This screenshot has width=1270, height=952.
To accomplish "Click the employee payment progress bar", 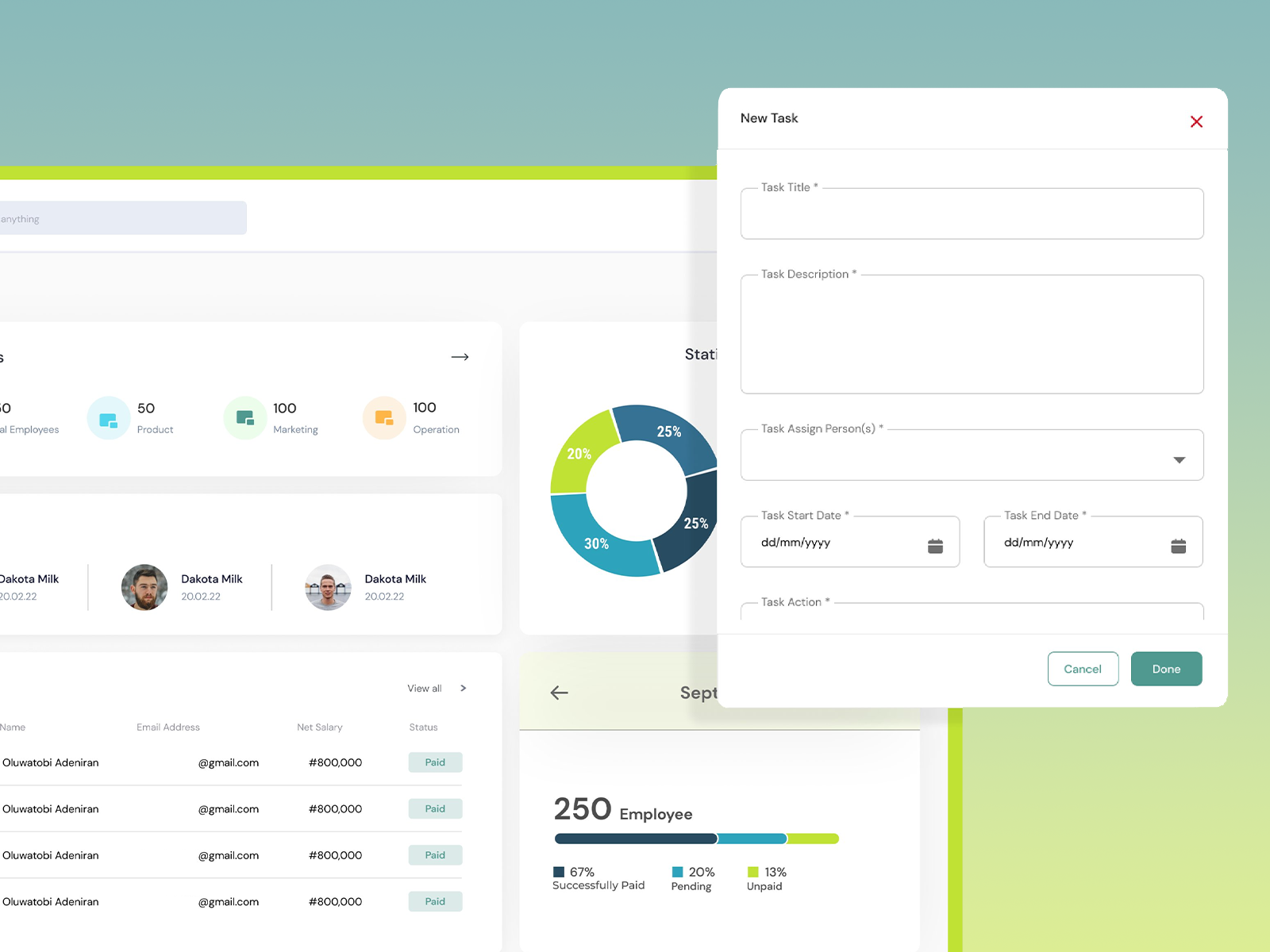I will point(696,838).
